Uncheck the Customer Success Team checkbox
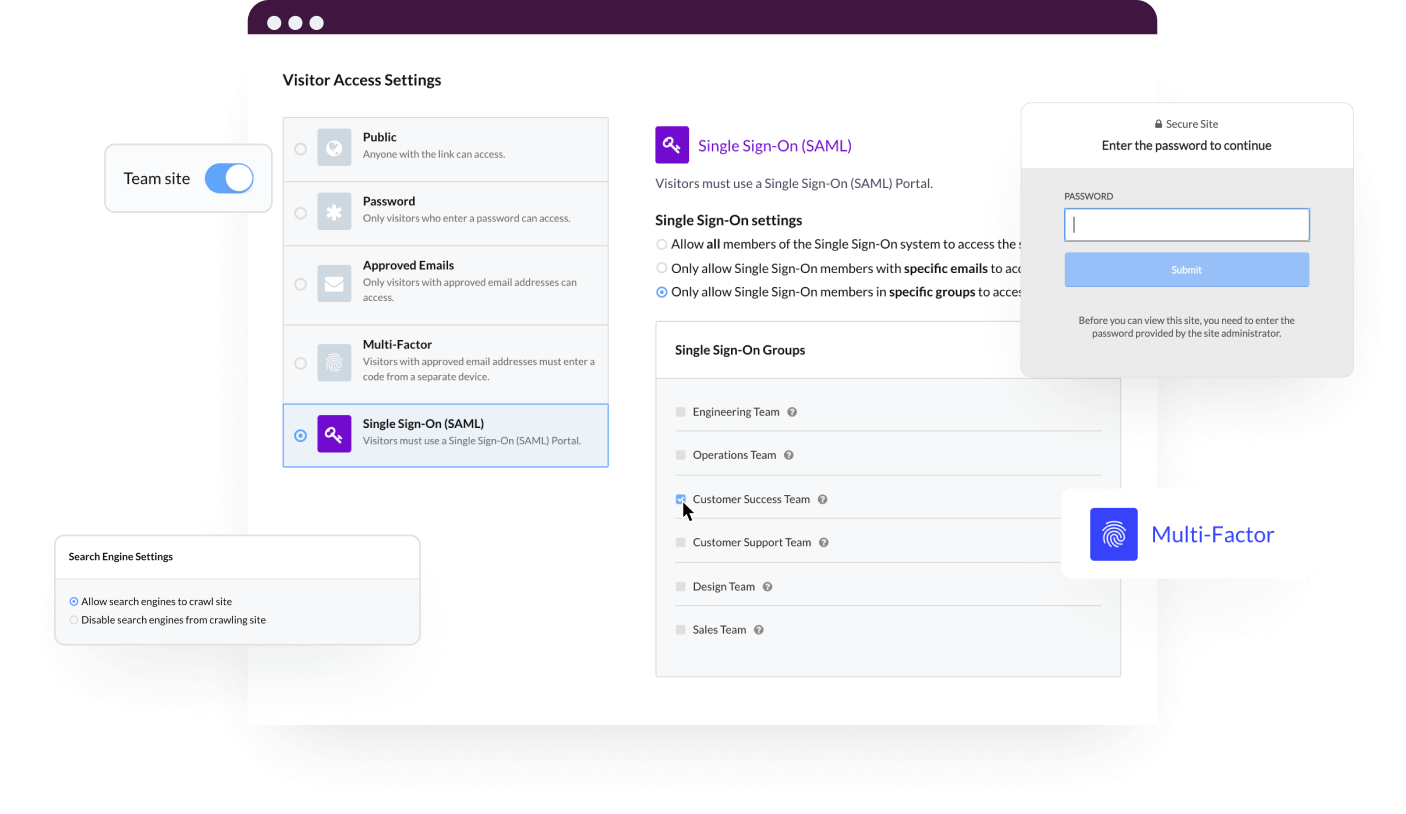 [681, 499]
